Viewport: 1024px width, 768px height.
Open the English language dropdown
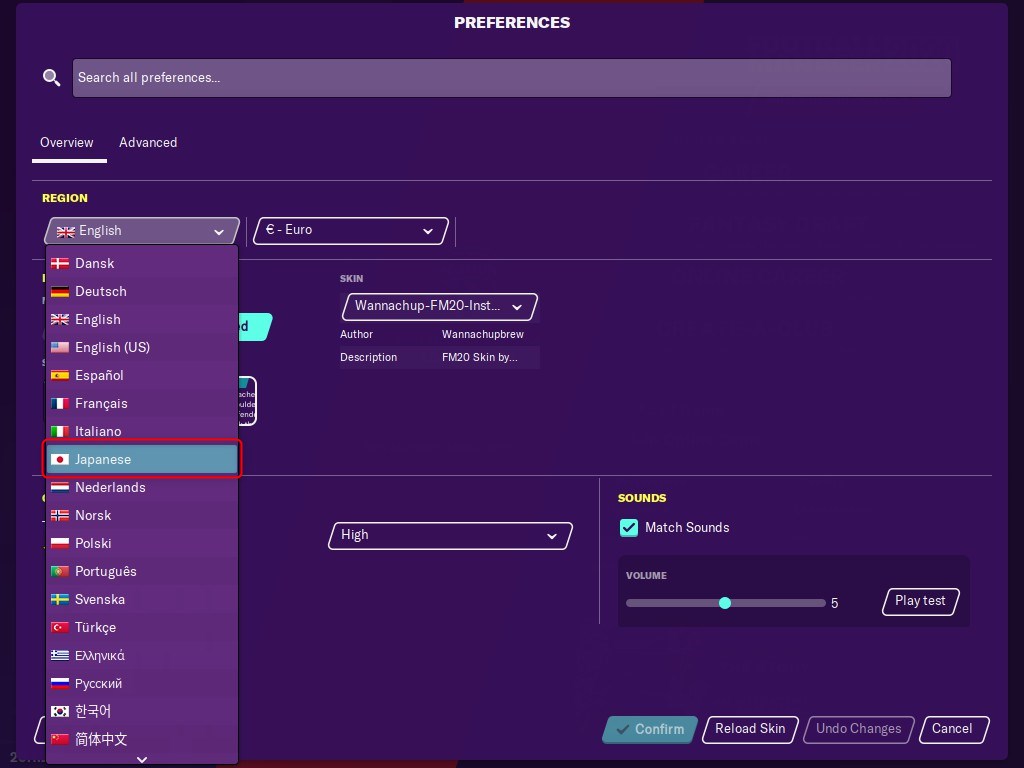pos(142,231)
